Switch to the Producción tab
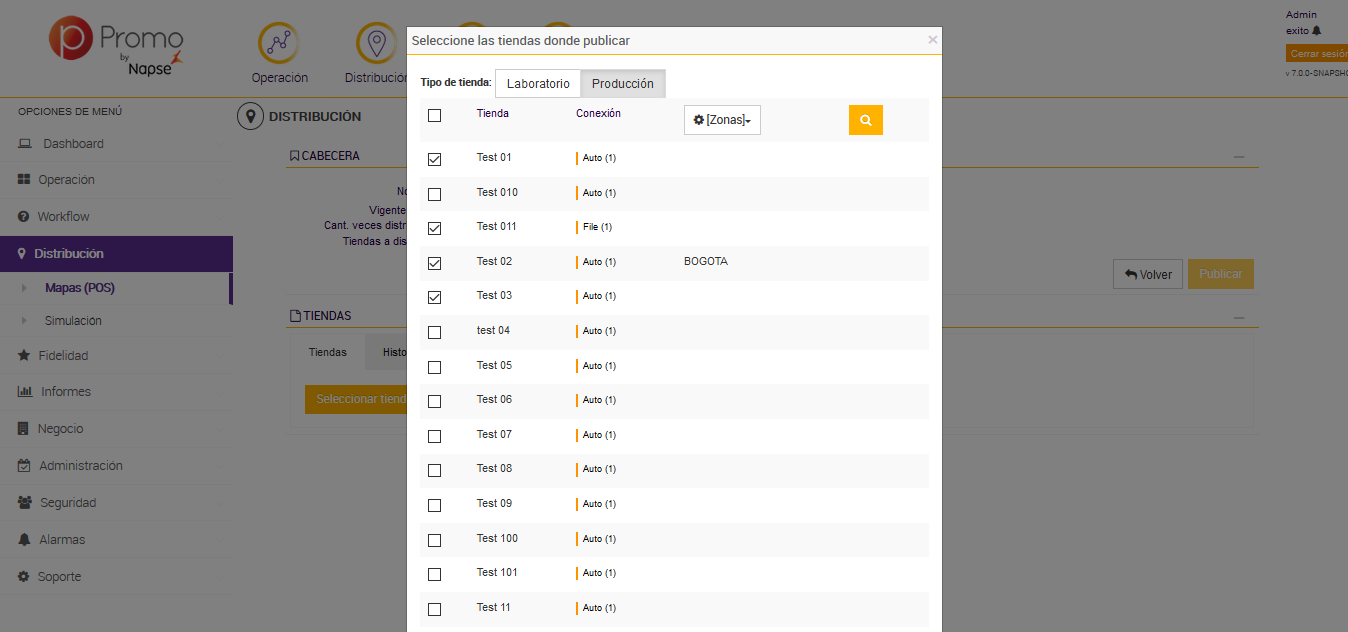 pyautogui.click(x=623, y=84)
